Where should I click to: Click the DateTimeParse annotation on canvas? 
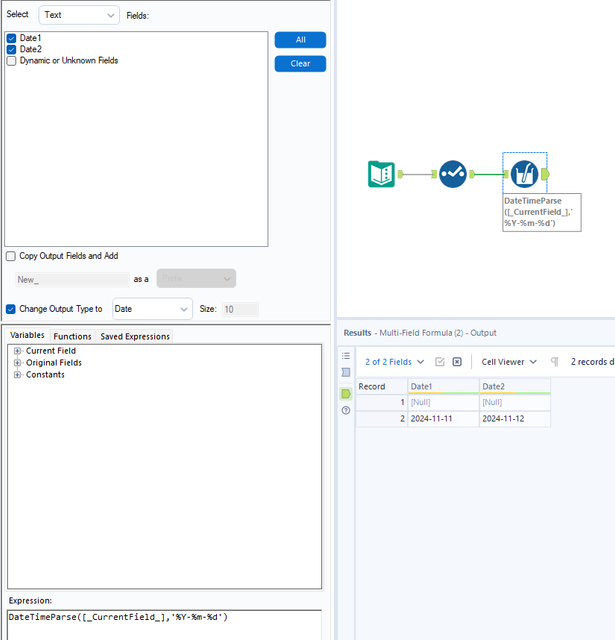click(x=542, y=212)
